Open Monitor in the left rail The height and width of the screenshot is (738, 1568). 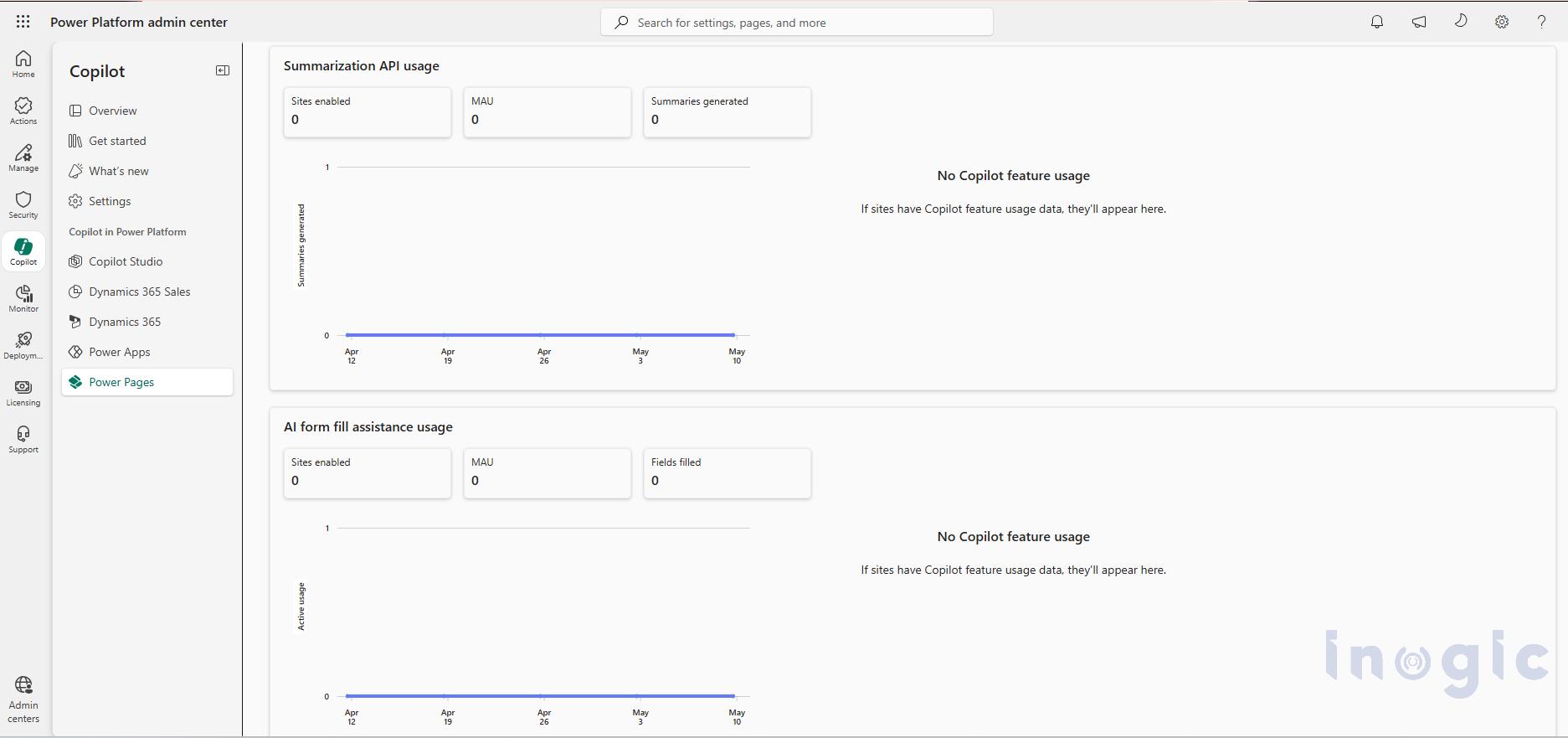coord(23,298)
